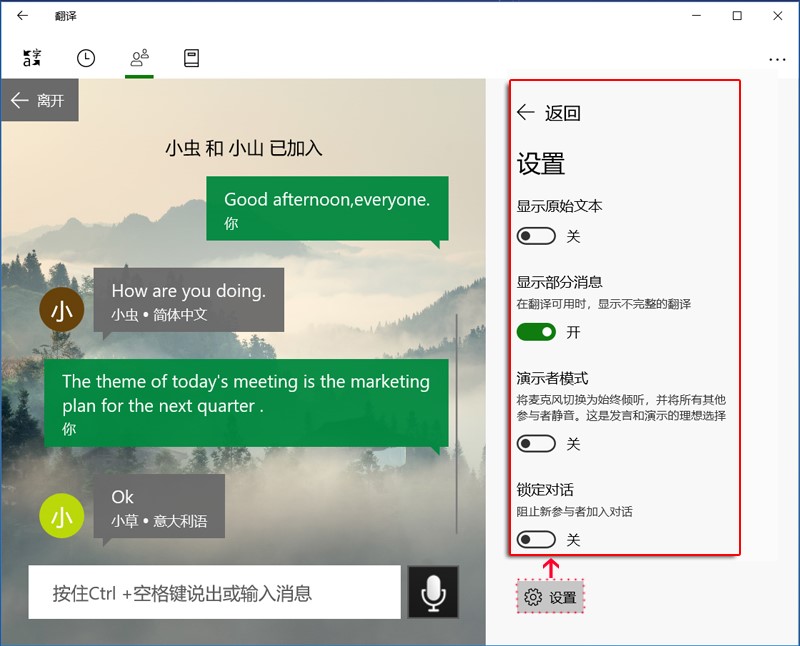Open the phrasebook (book) icon
Viewport: 800px width, 646px height.
(190, 58)
